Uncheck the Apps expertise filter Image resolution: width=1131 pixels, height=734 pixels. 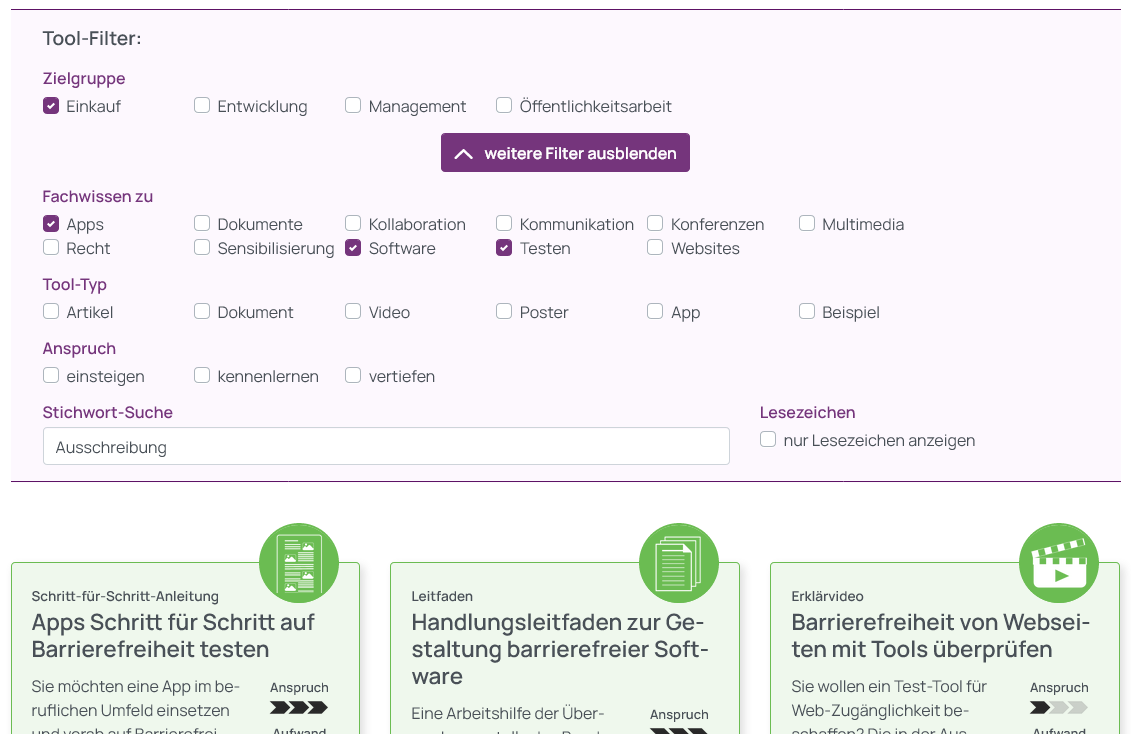(x=50, y=224)
